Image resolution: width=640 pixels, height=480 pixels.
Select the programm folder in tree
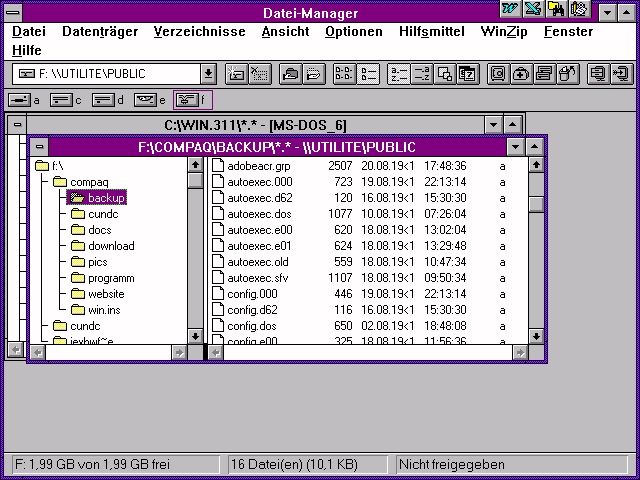pos(103,278)
